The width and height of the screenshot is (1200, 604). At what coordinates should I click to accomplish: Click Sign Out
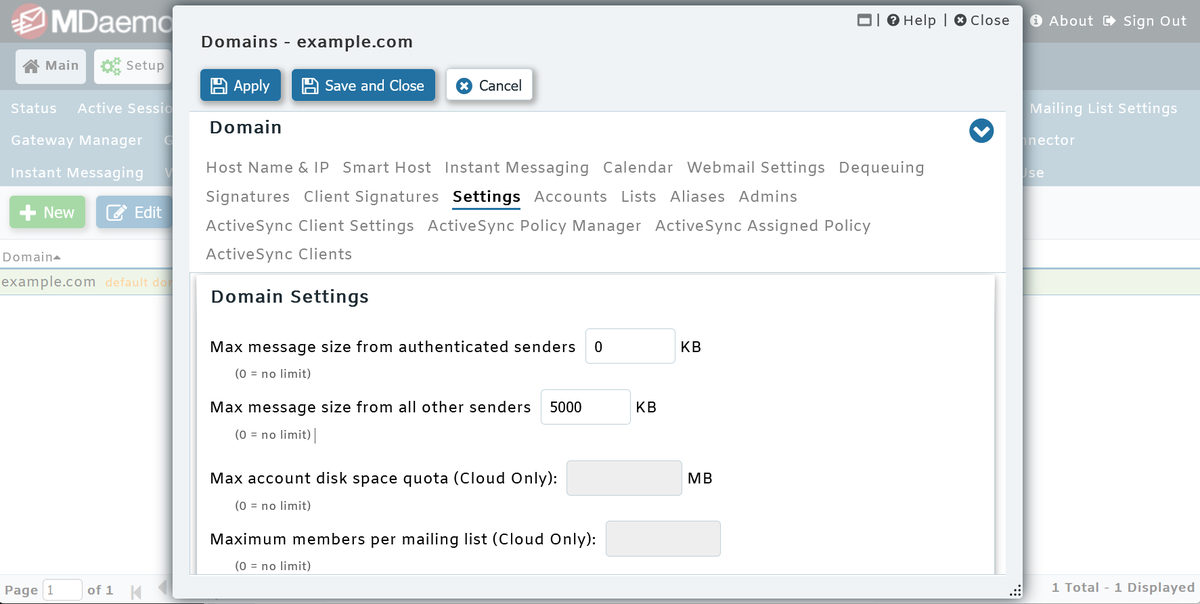[x=1145, y=20]
